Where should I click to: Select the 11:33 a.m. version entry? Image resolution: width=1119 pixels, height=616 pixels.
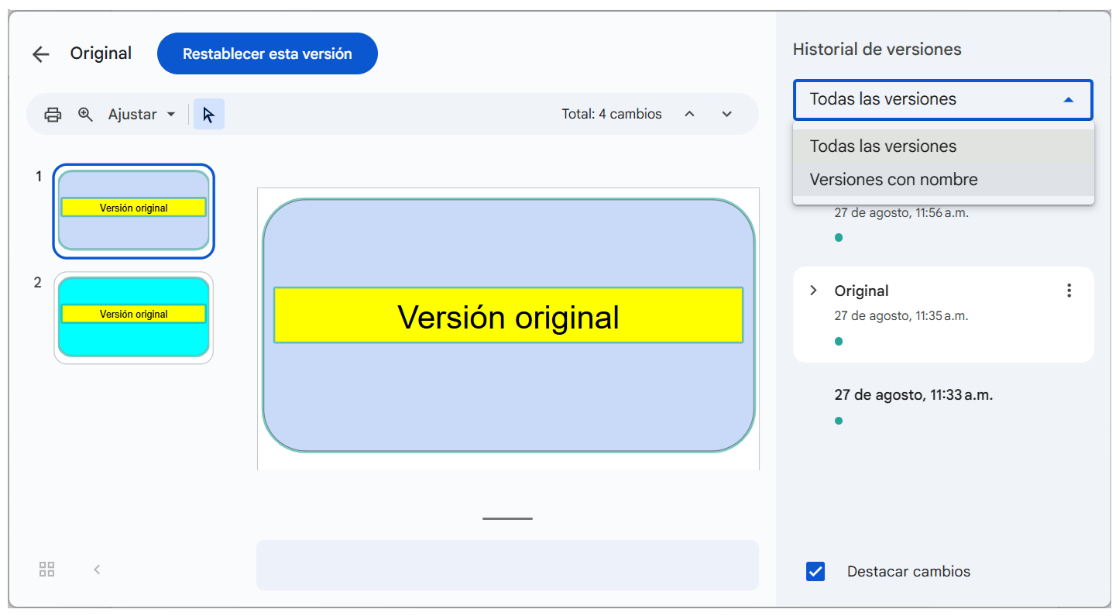click(913, 395)
